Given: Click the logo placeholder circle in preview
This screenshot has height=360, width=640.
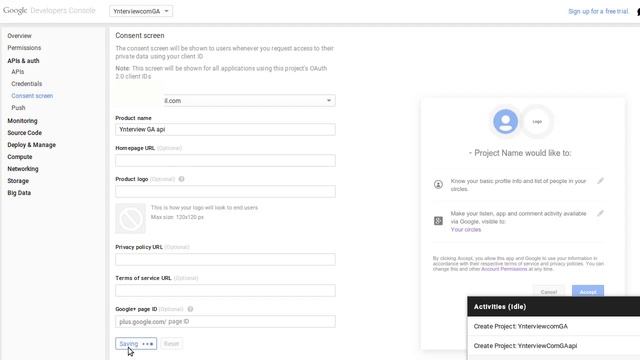Looking at the screenshot, I should pyautogui.click(x=537, y=121).
